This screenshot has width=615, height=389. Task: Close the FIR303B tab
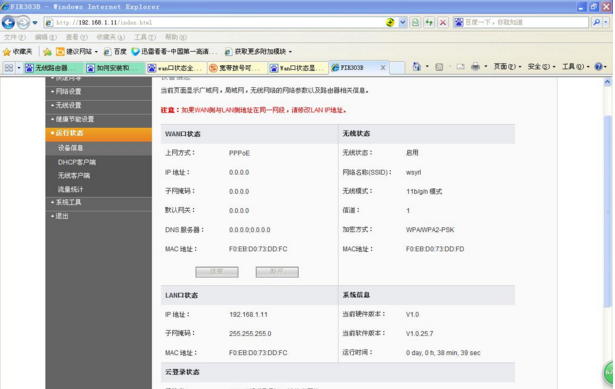(x=383, y=67)
